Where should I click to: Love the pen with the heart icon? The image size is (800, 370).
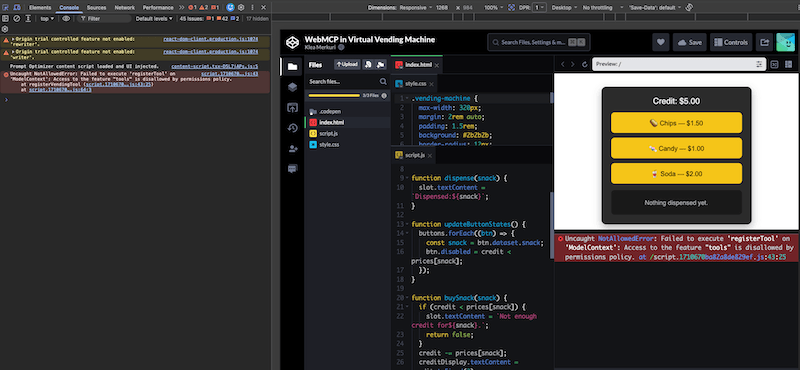tap(661, 42)
